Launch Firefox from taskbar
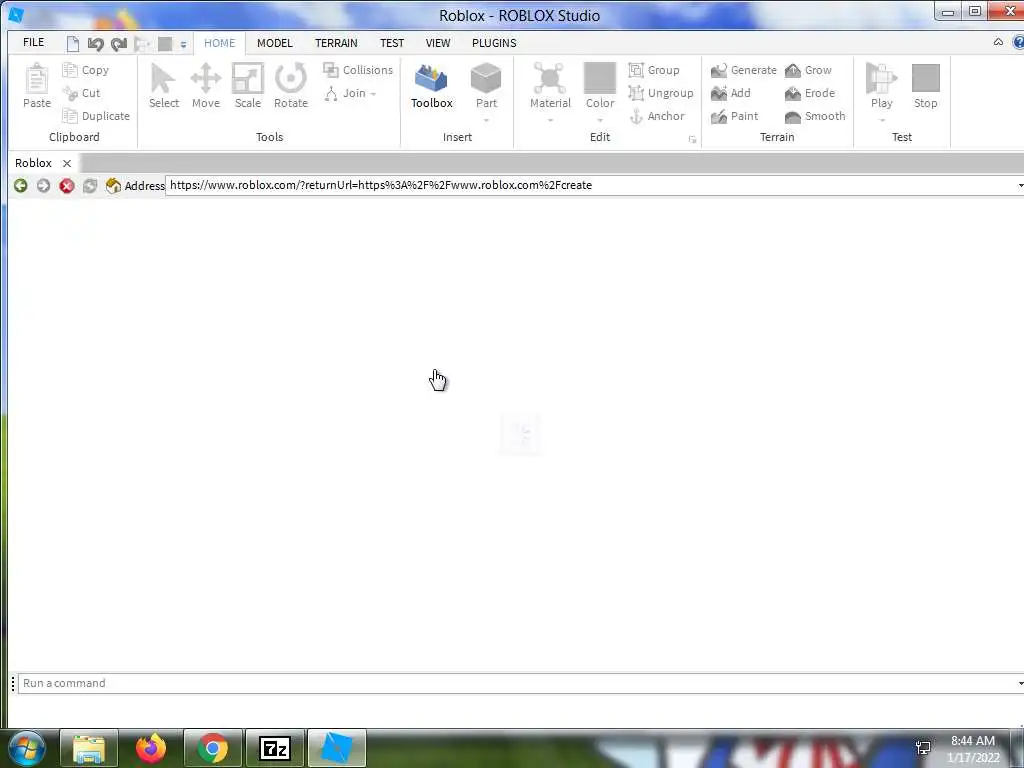The image size is (1024, 768). coord(151,748)
